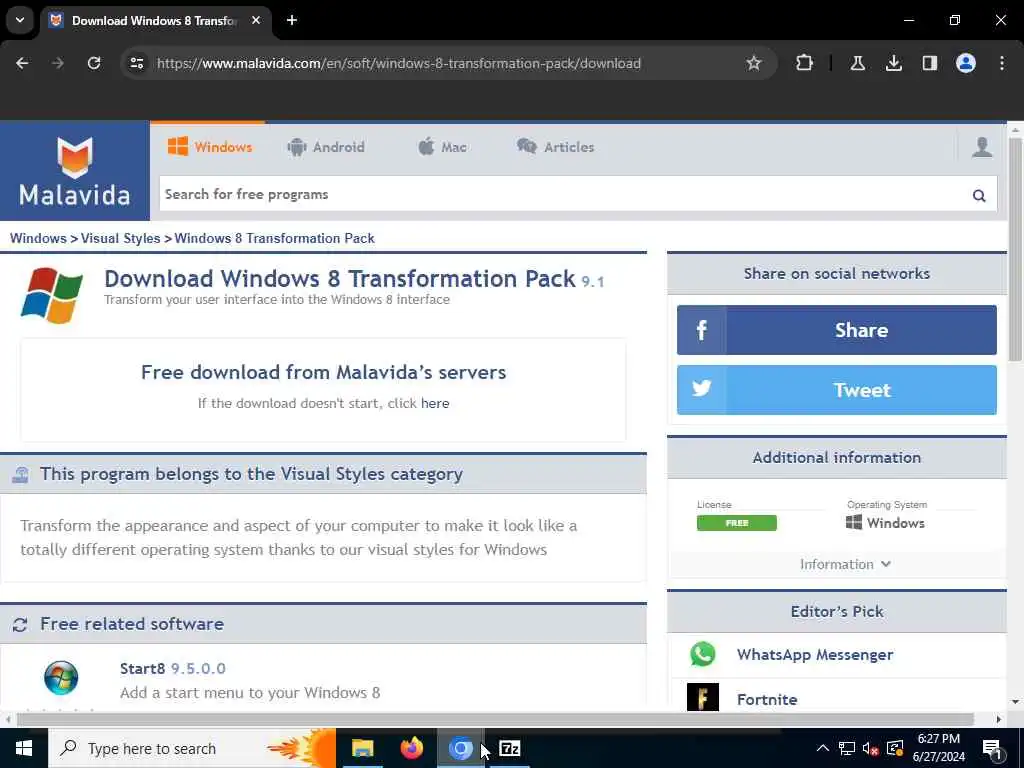Tweet this page button
The image size is (1024, 768).
tap(837, 390)
